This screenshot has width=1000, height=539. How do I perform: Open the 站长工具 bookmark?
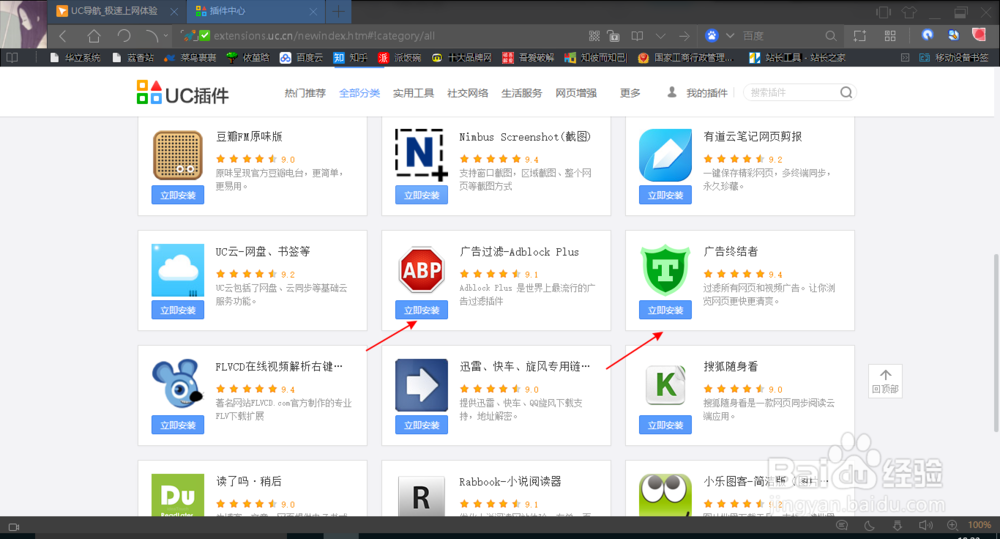click(x=797, y=57)
